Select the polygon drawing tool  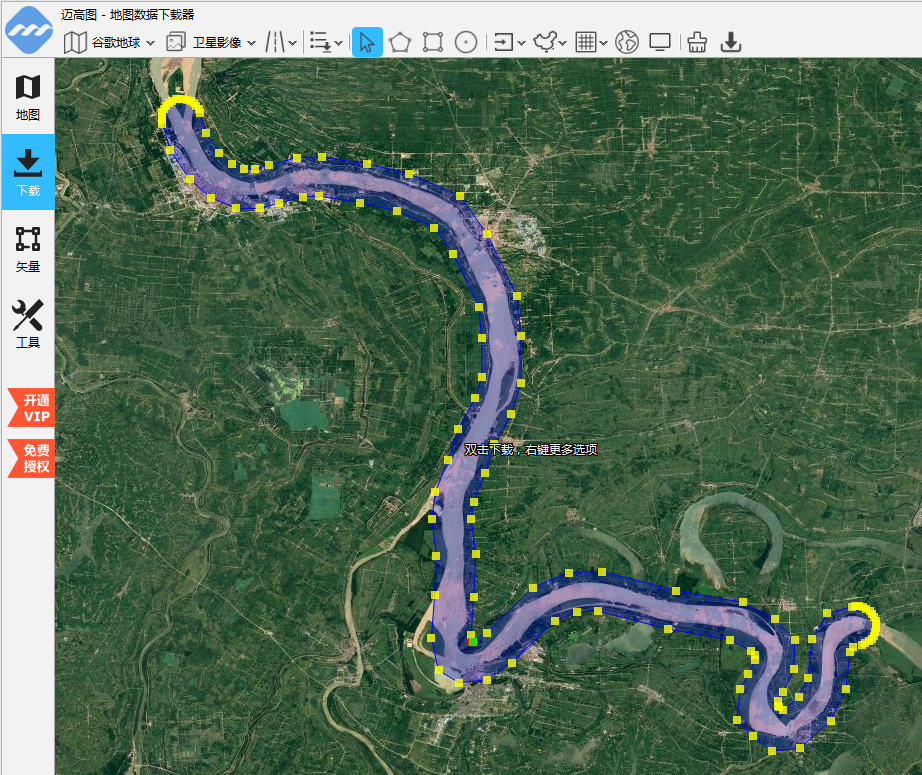click(400, 42)
